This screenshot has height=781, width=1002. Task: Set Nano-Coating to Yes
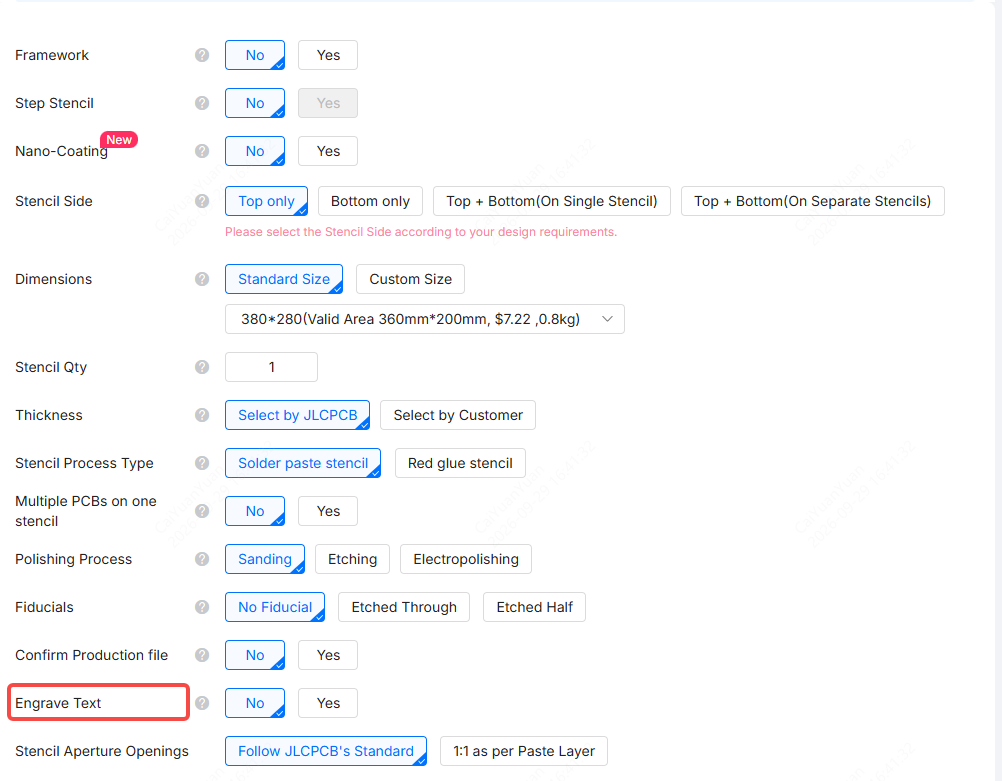[328, 151]
